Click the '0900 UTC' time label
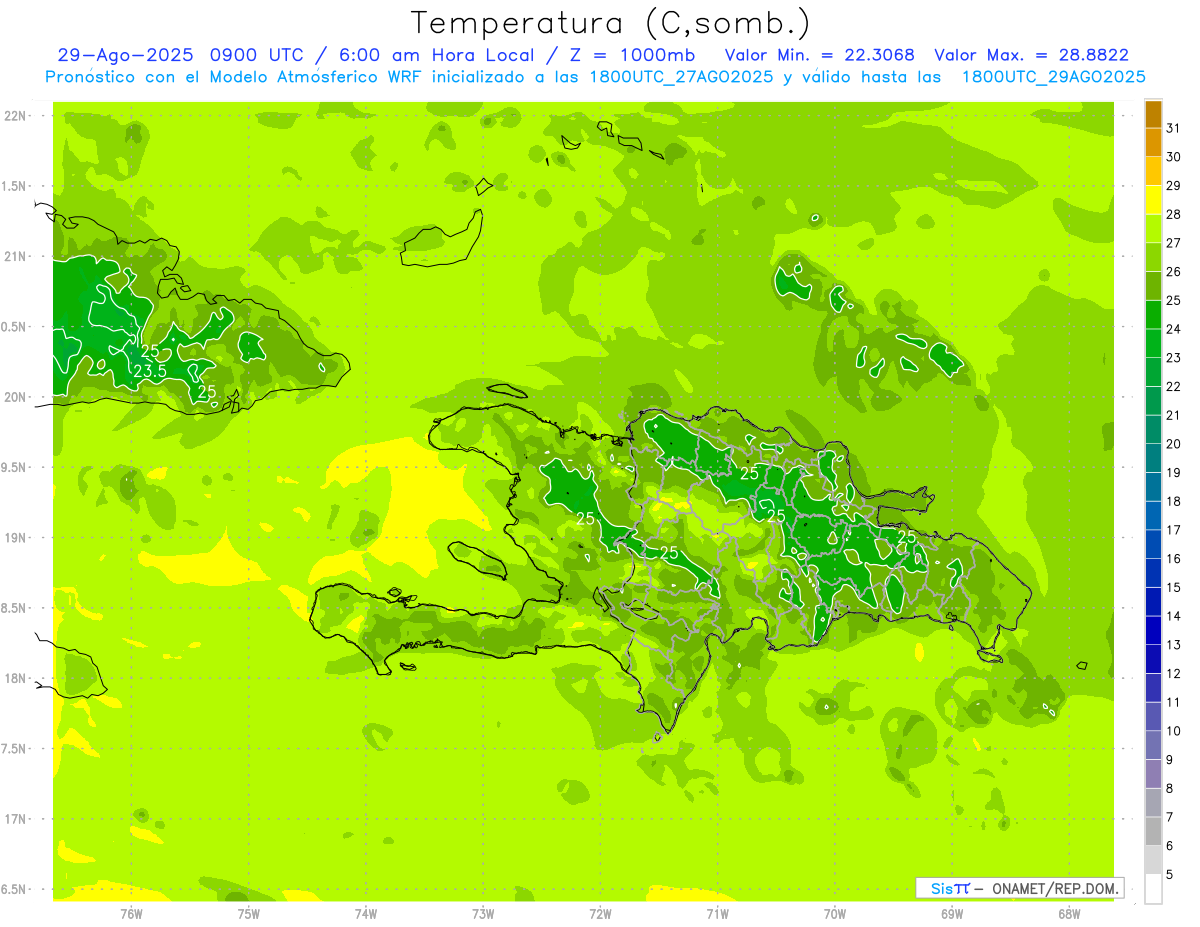This screenshot has height=927, width=1200. coord(259,55)
